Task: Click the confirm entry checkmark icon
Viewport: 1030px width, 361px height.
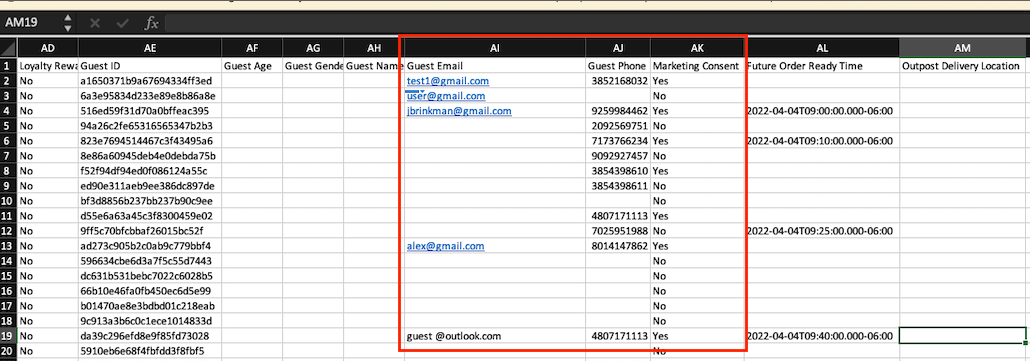Action: 122,24
